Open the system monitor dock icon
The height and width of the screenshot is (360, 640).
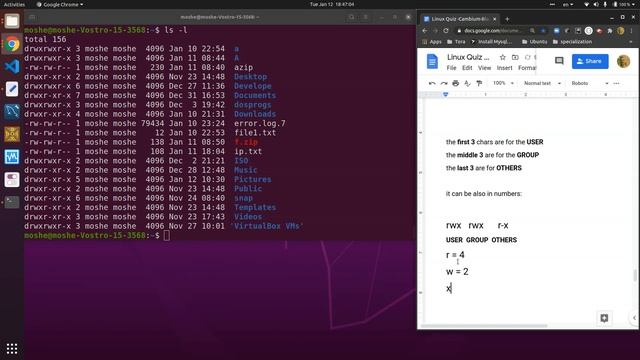pyautogui.click(x=12, y=156)
